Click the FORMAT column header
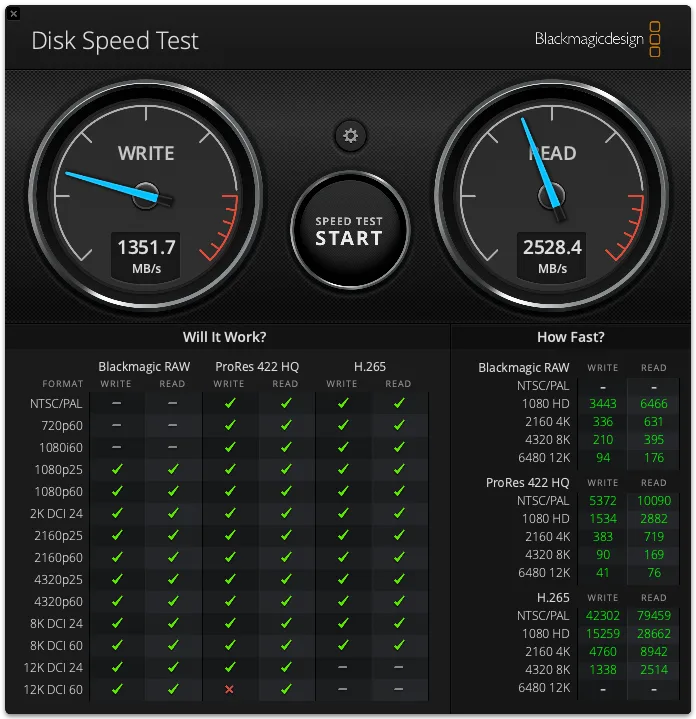 (63, 384)
